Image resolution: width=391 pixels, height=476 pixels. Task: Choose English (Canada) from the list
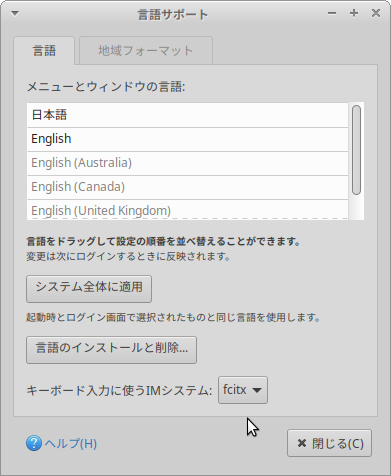tap(188, 187)
